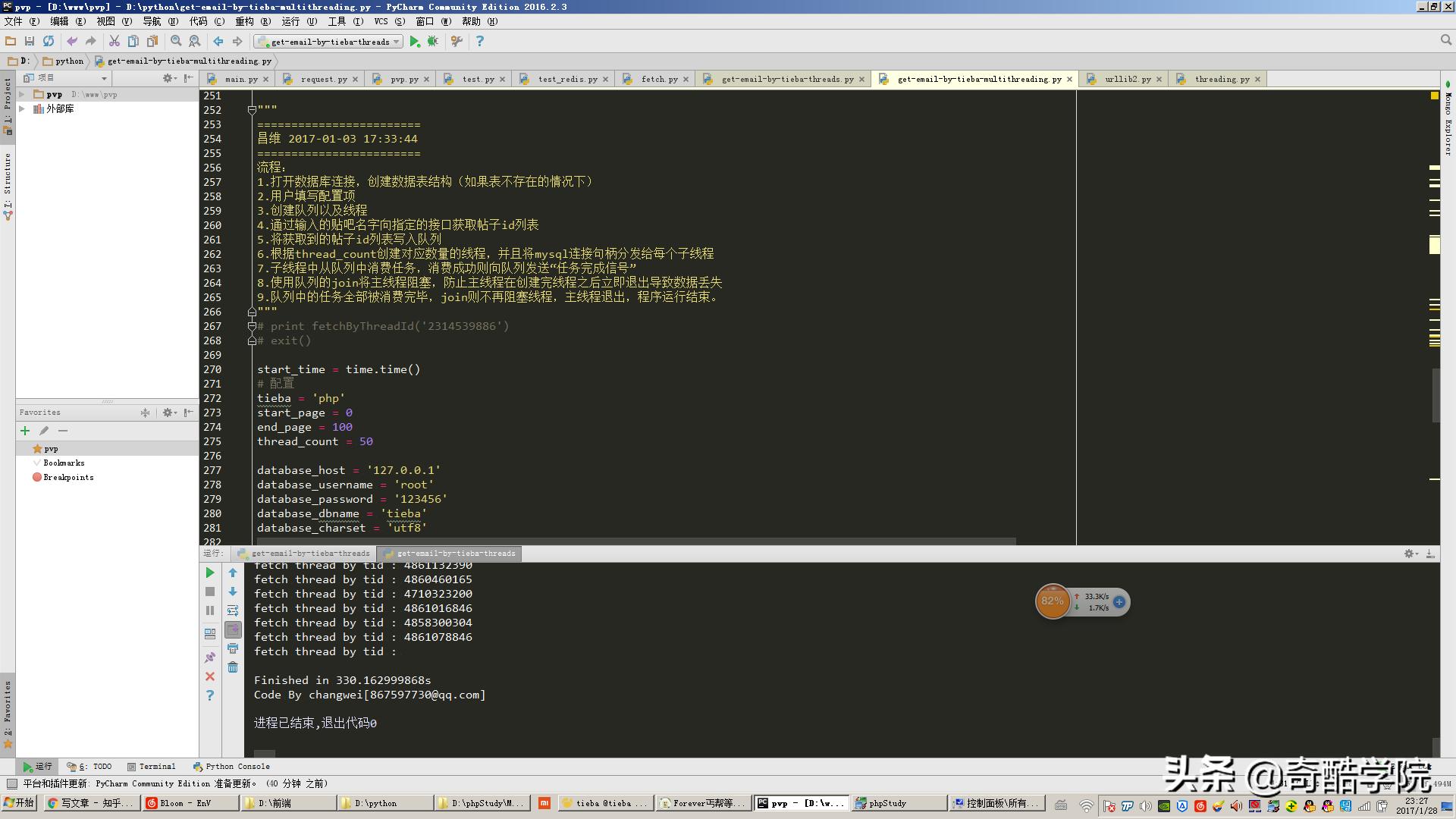Clear console output with trash can icon
The height and width of the screenshot is (819, 1456).
(x=233, y=667)
